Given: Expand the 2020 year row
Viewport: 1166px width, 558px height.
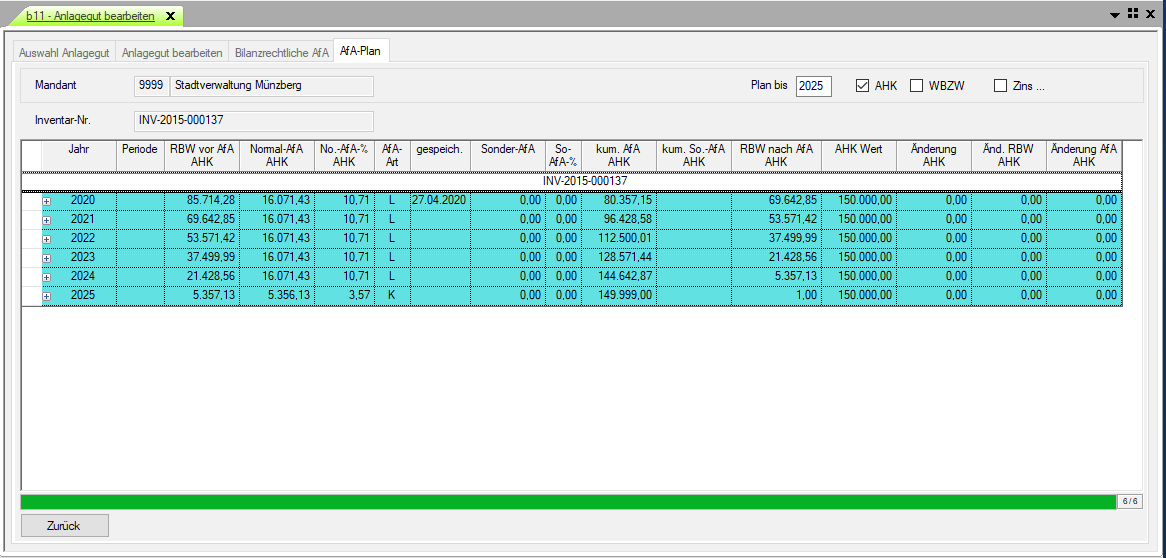Looking at the screenshot, I should (47, 201).
